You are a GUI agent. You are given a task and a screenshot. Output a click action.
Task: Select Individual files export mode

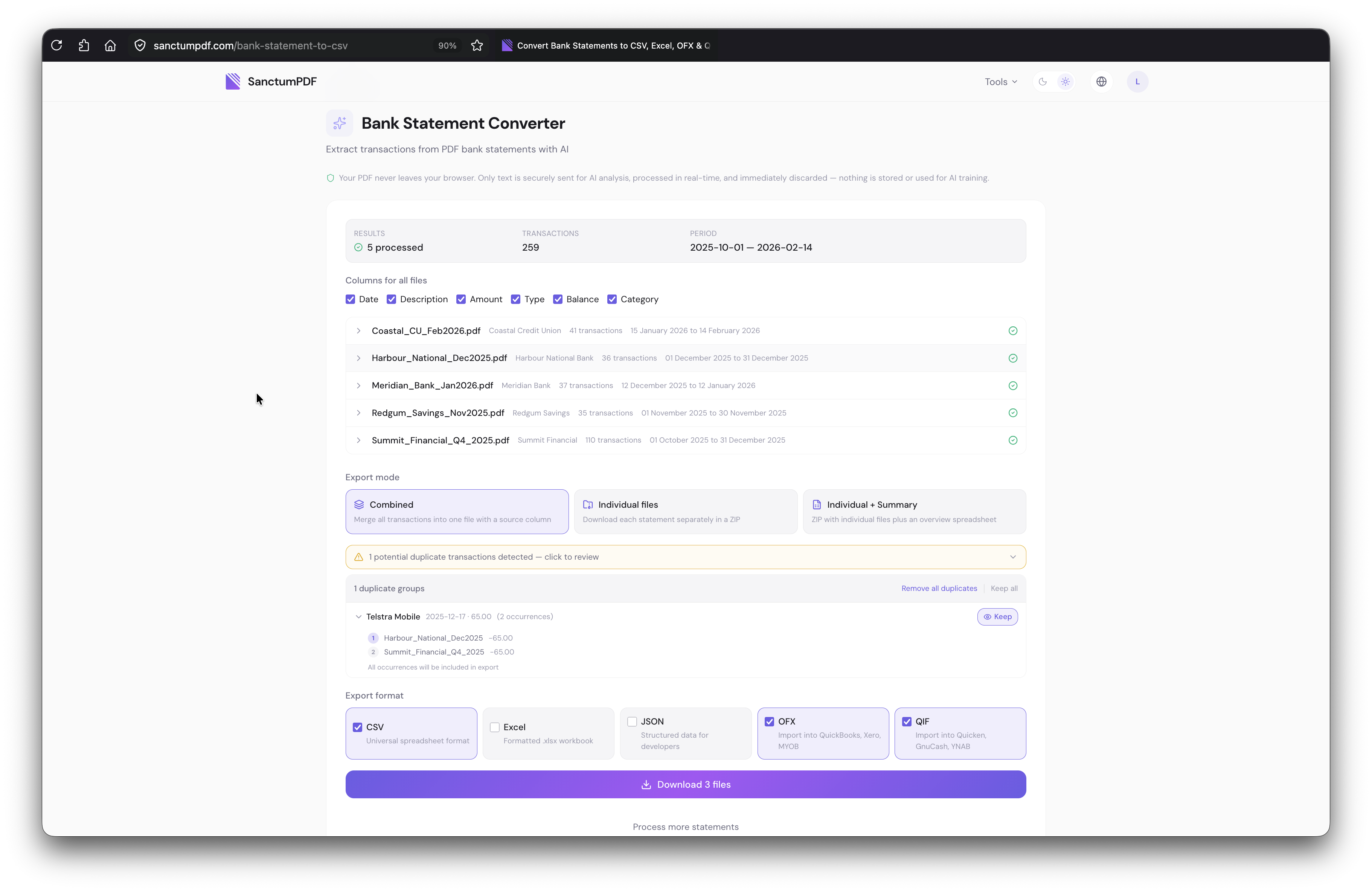tap(685, 511)
